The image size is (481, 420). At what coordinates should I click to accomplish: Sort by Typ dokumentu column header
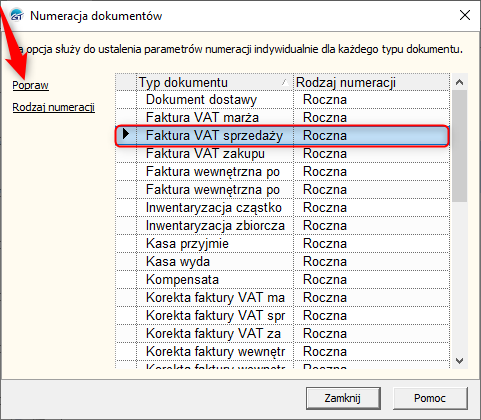click(214, 82)
